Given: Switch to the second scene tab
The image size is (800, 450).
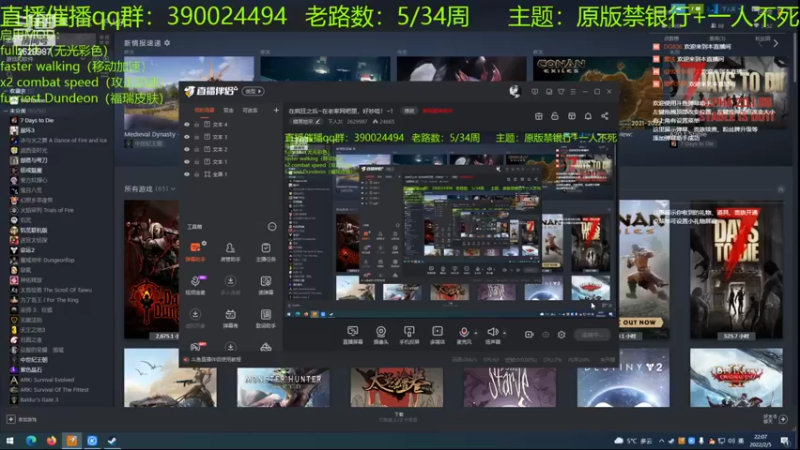Looking at the screenshot, I should point(229,110).
